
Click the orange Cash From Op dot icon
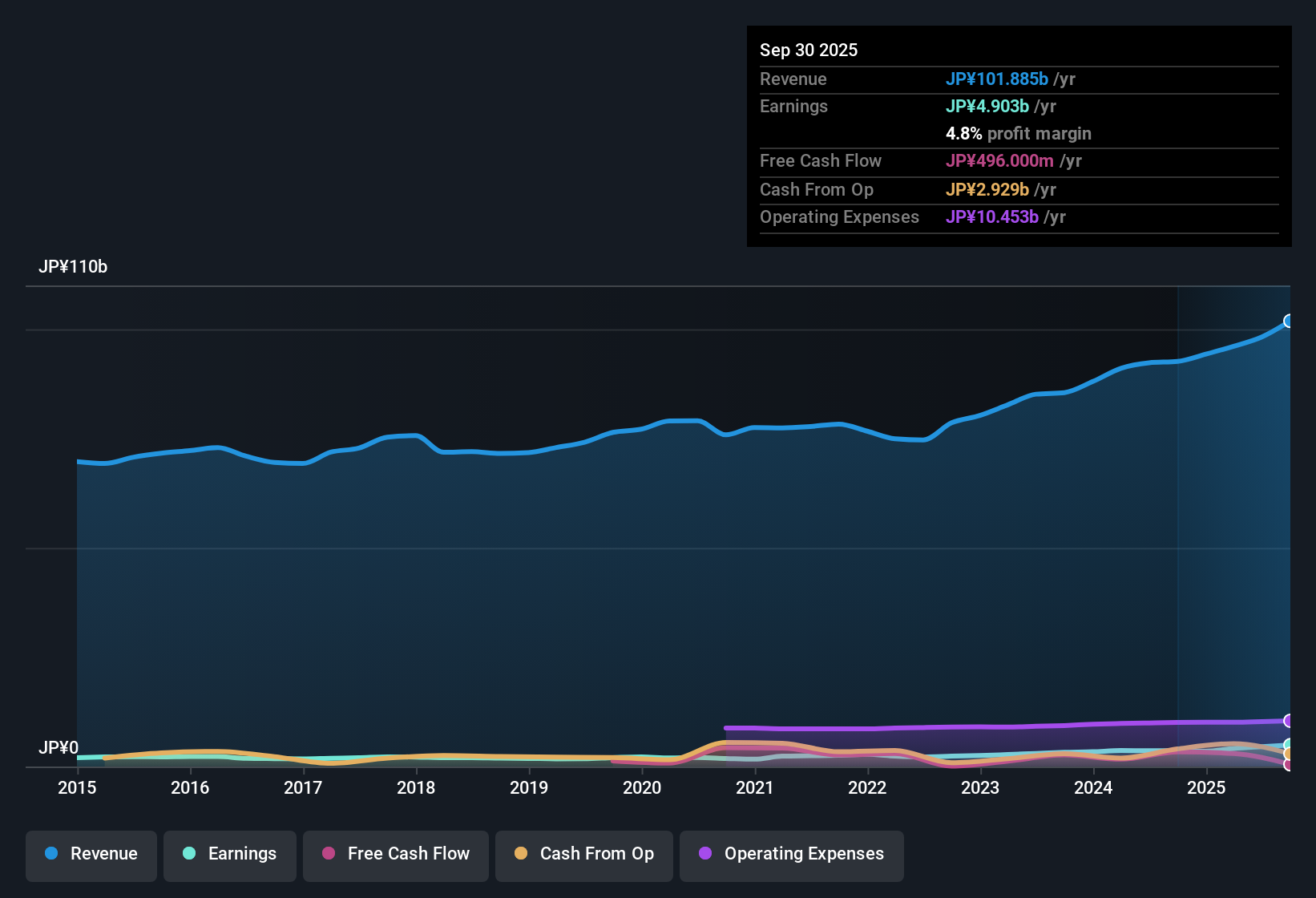click(521, 854)
